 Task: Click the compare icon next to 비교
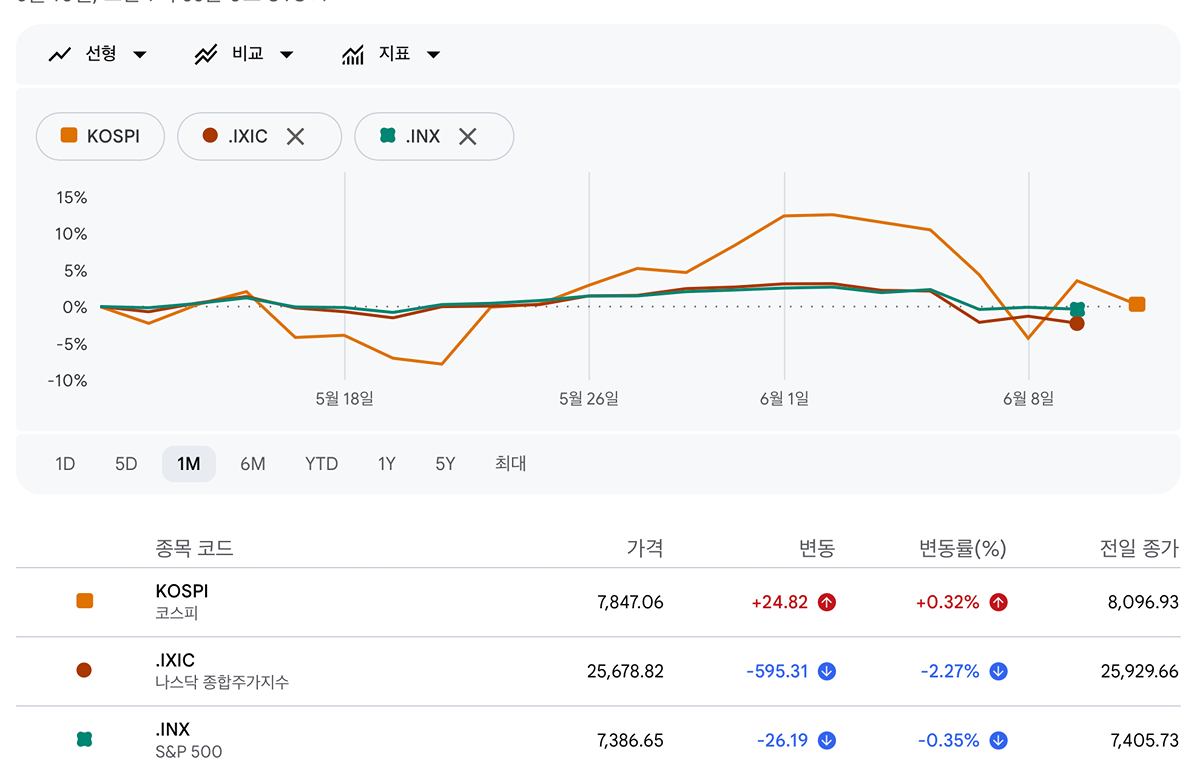[206, 54]
